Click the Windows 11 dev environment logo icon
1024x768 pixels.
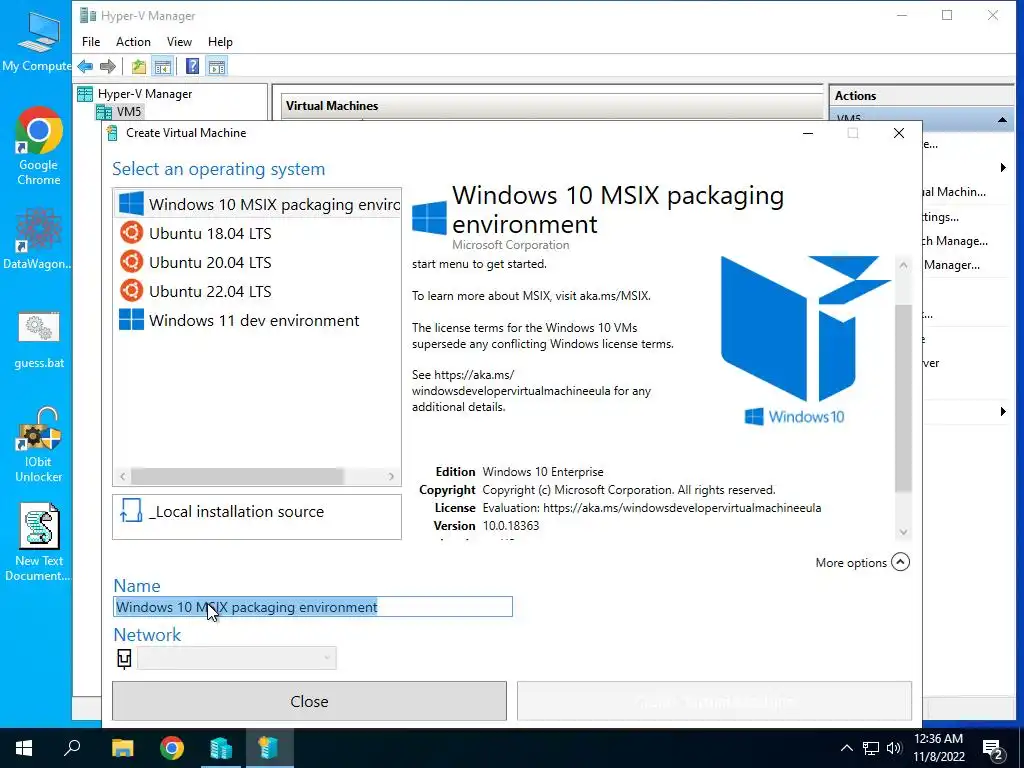tap(131, 320)
